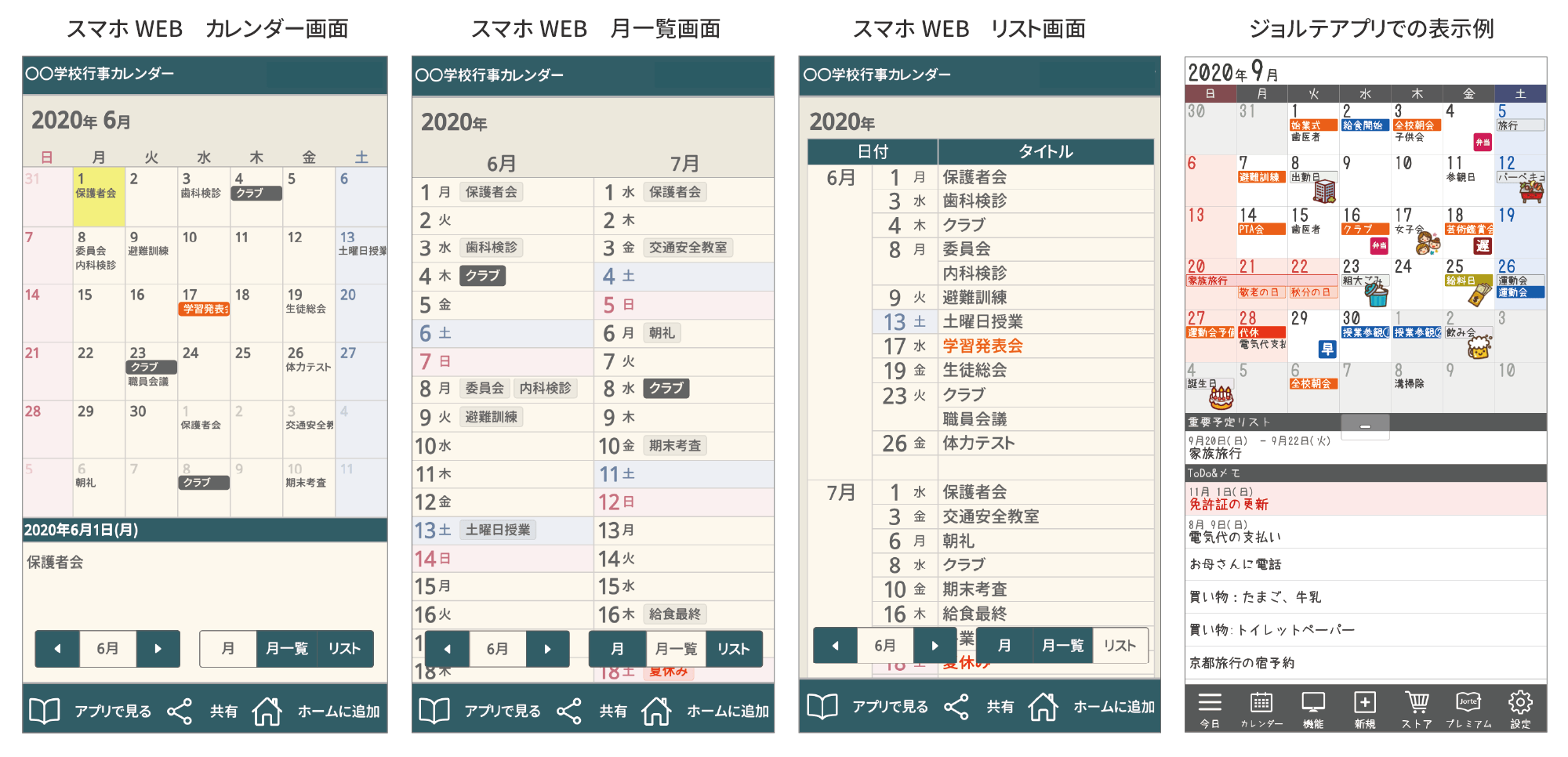Tap the 共有 share icon on calendar screen
The width and height of the screenshot is (1568, 757).
178,709
